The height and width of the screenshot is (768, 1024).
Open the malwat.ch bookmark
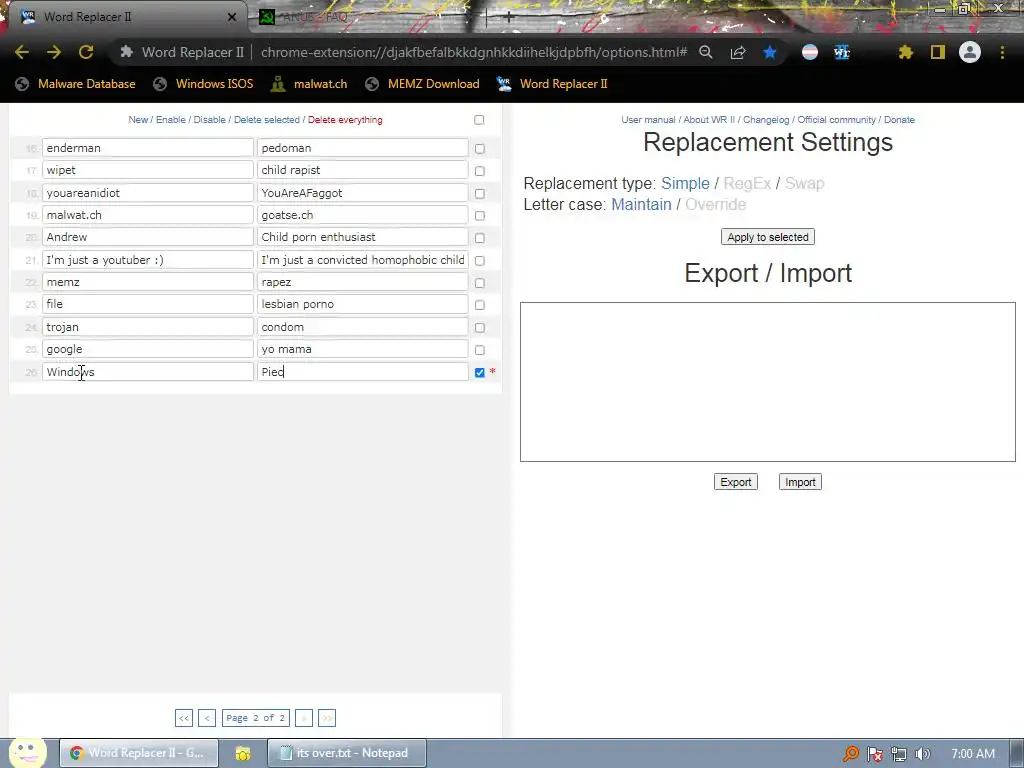tap(309, 84)
